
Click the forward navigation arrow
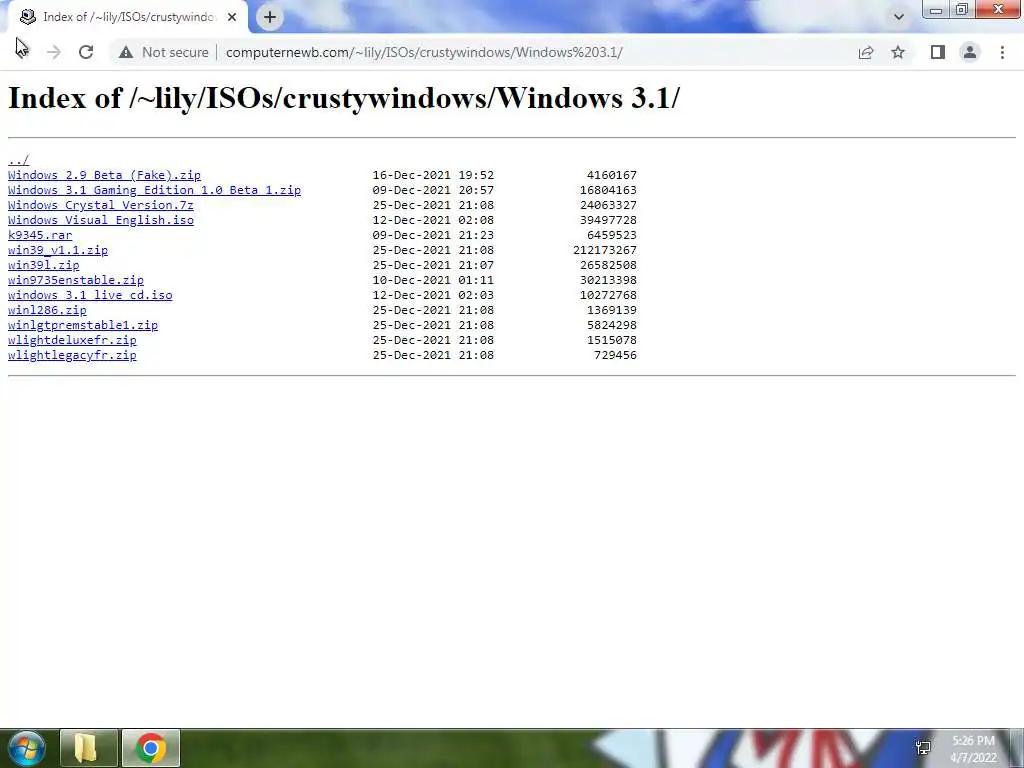click(54, 52)
